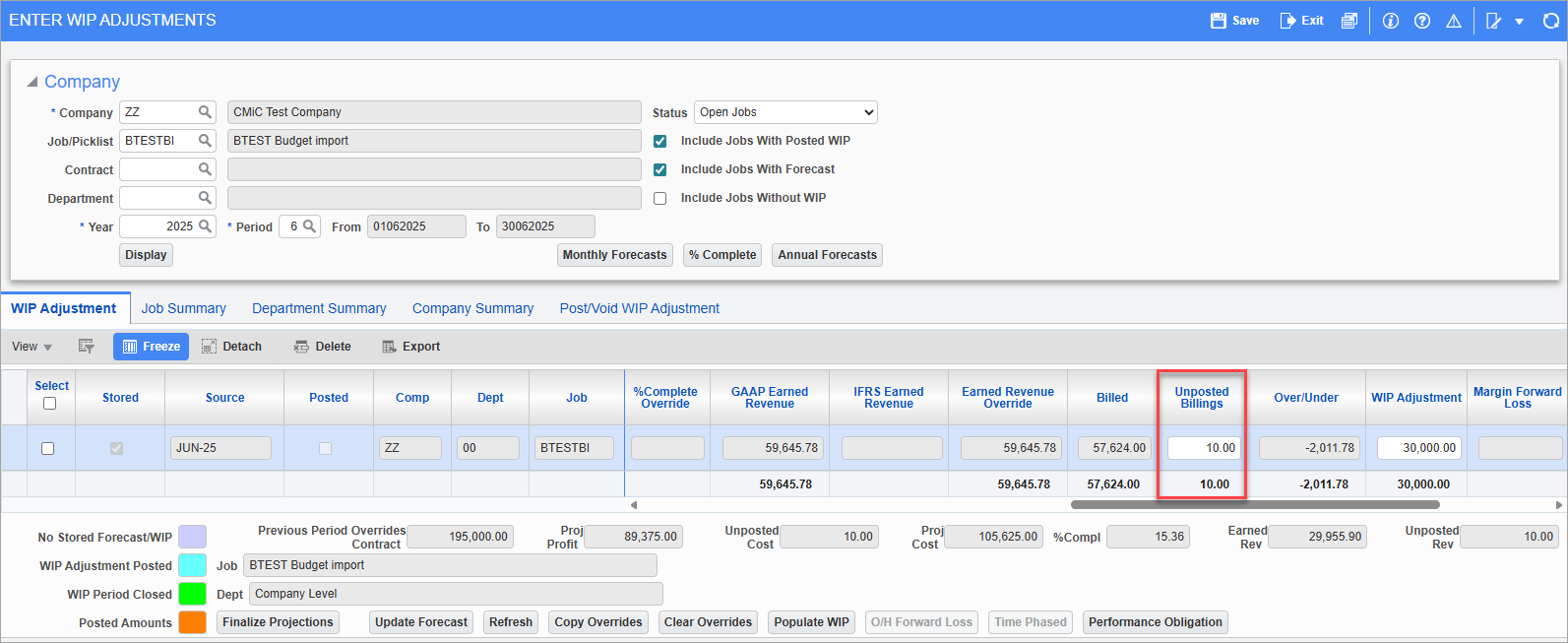Viewport: 1568px width, 643px height.
Task: Check the Select all header checkbox
Action: point(50,404)
